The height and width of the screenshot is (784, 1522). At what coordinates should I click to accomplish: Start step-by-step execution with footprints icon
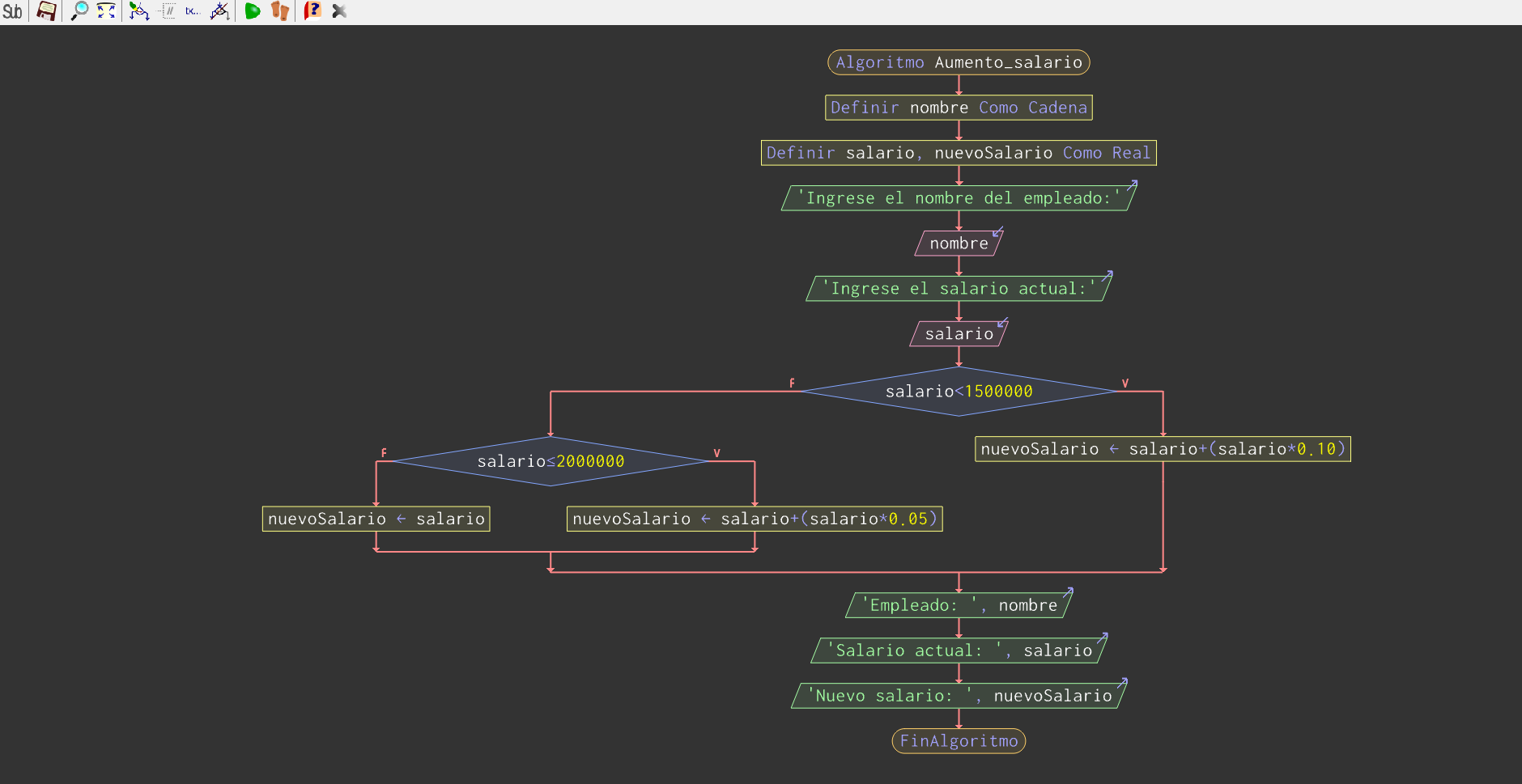(x=280, y=11)
